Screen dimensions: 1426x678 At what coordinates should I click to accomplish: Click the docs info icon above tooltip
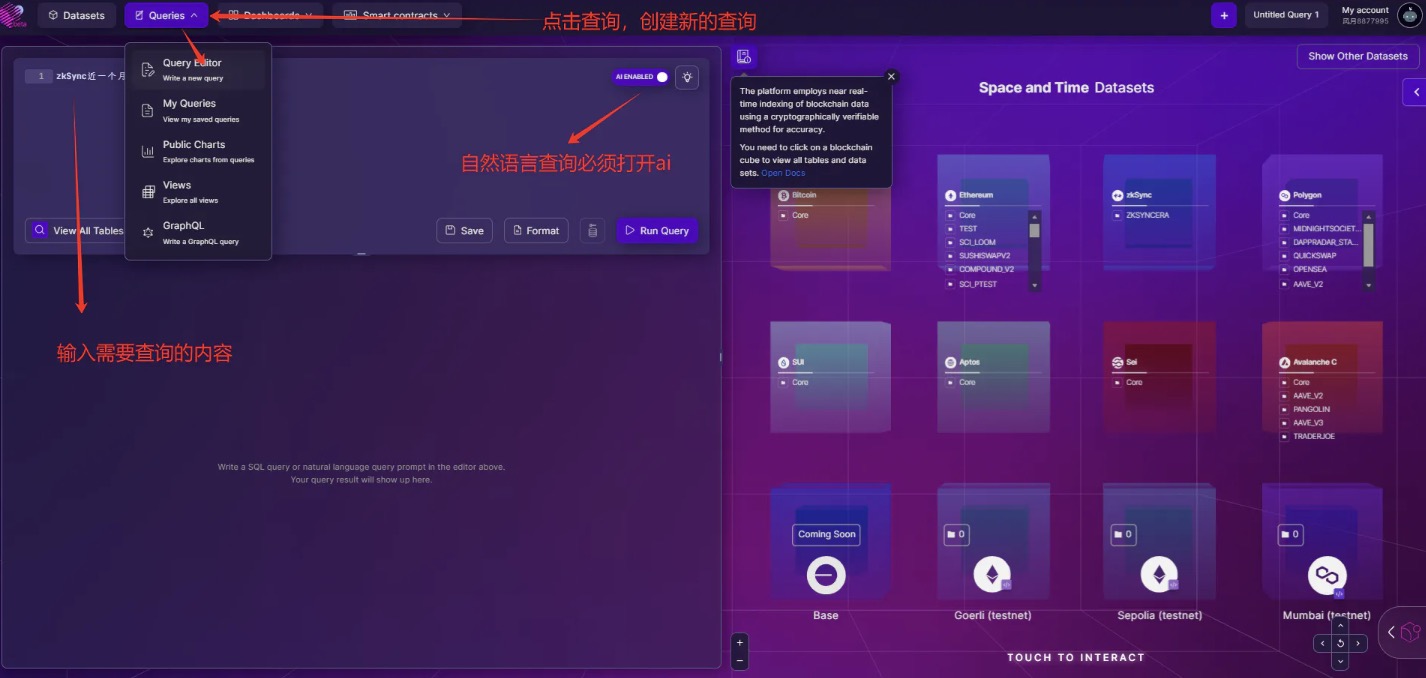pyautogui.click(x=744, y=57)
